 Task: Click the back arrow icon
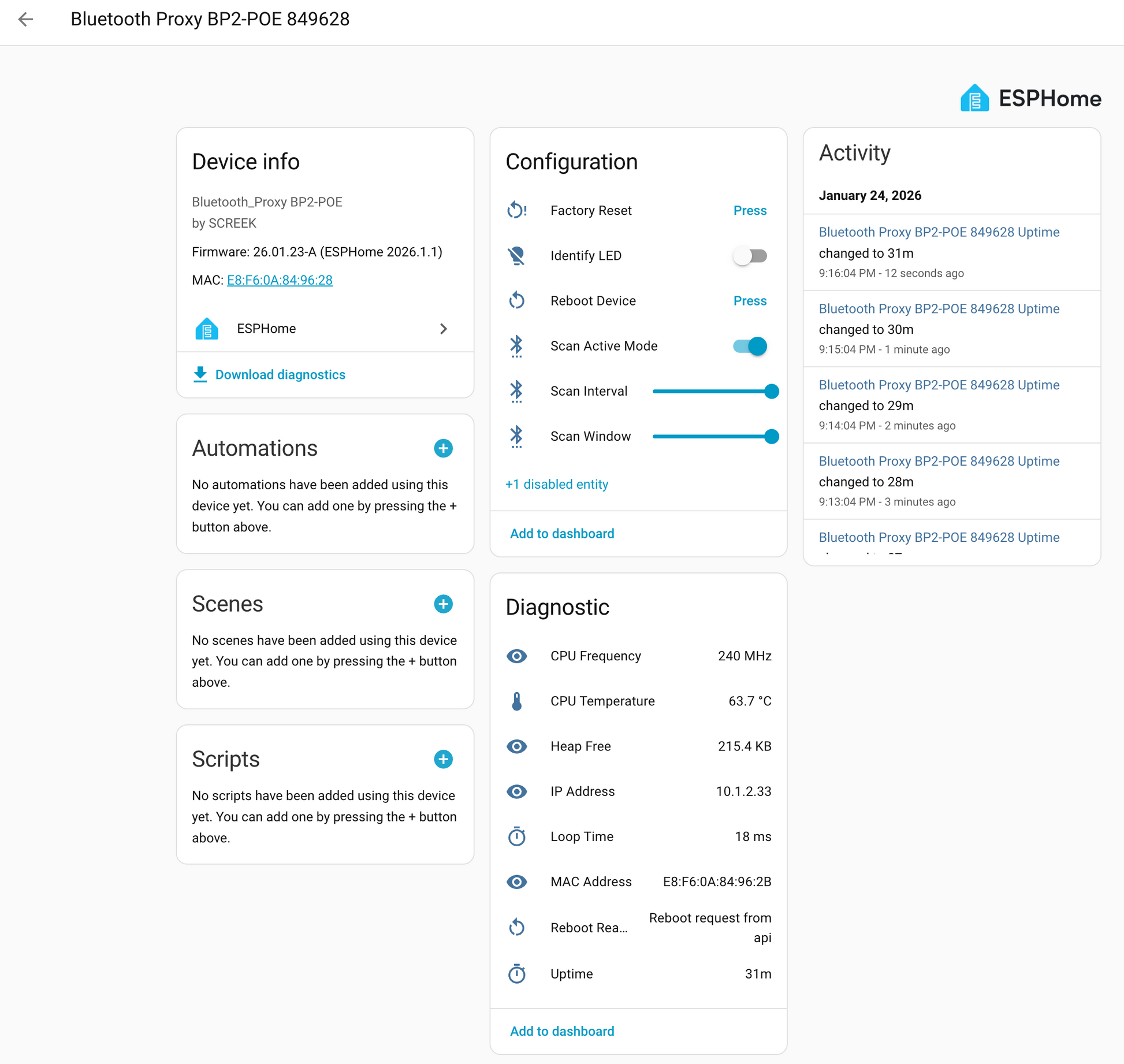(25, 19)
